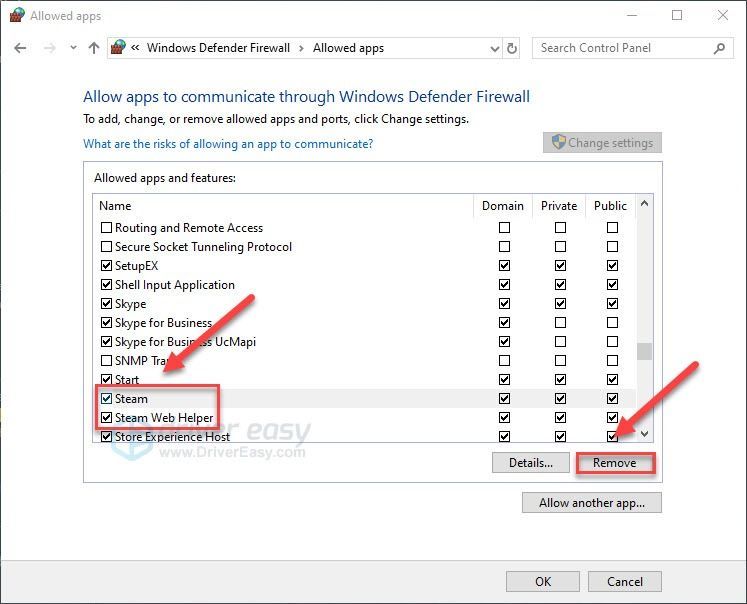Uncheck Steam Web Helper checkbox
Viewport: 747px width, 604px height.
pos(106,418)
